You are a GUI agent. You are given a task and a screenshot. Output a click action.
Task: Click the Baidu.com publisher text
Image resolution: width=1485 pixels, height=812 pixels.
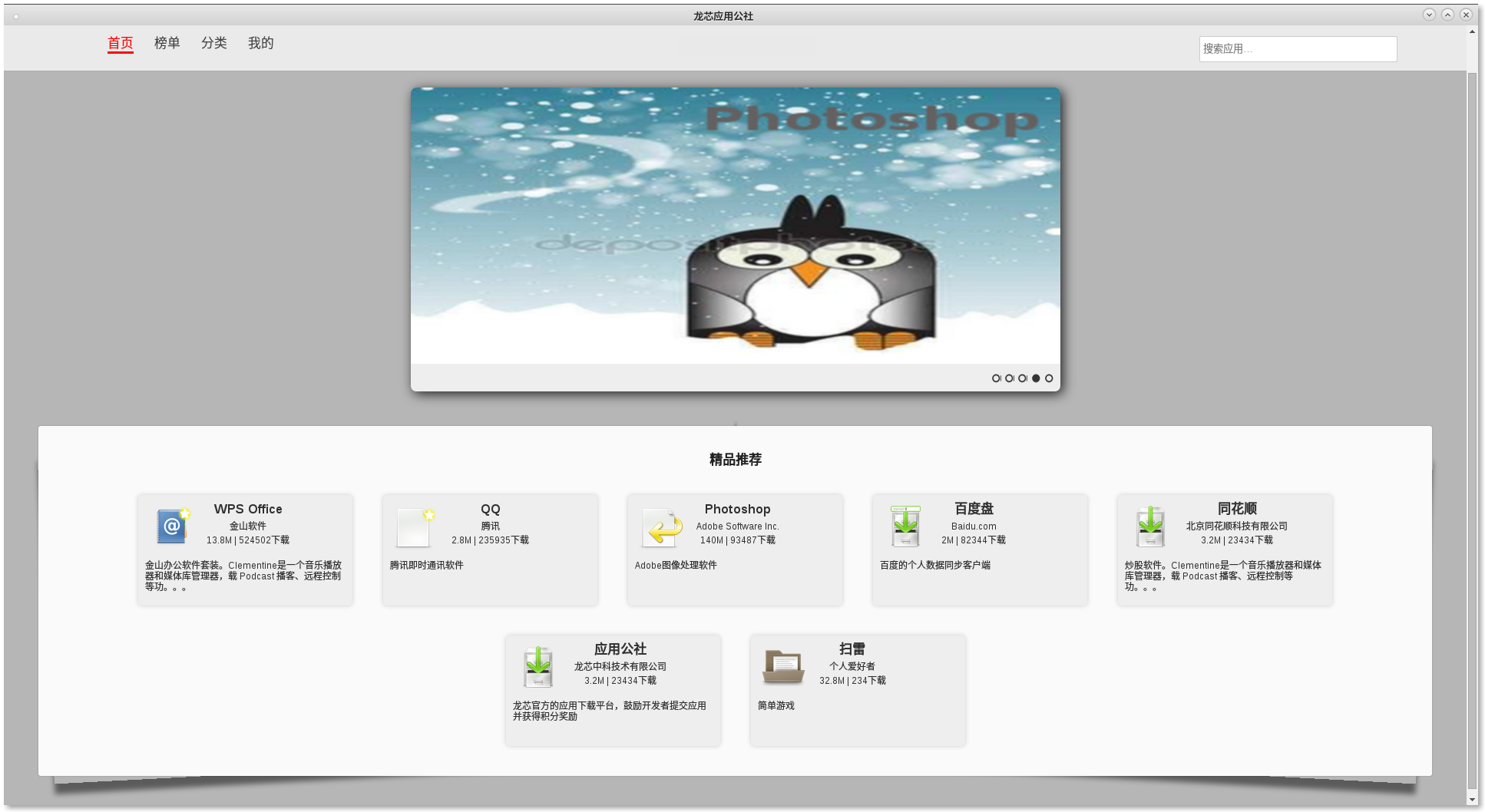click(974, 526)
